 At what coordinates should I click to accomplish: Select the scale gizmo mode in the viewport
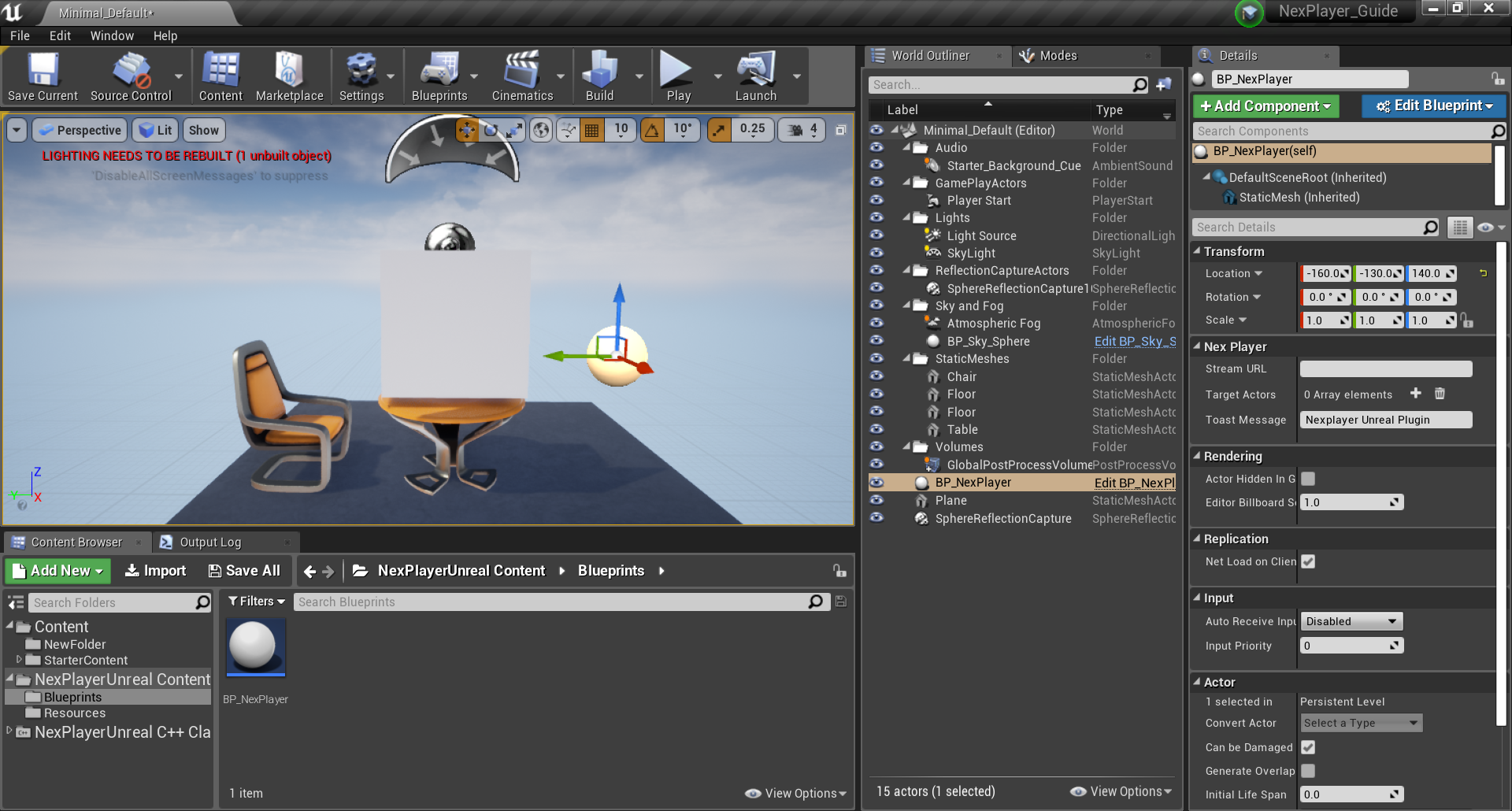pyautogui.click(x=514, y=131)
